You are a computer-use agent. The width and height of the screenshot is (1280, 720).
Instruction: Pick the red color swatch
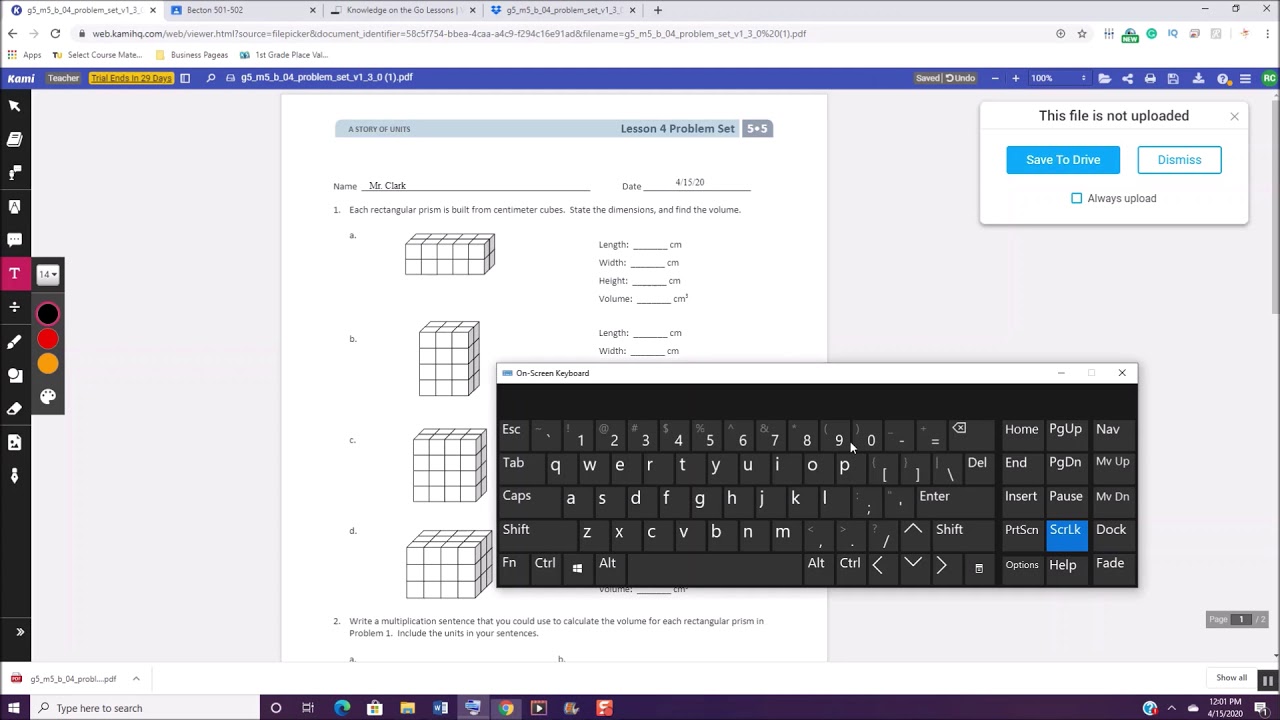48,340
